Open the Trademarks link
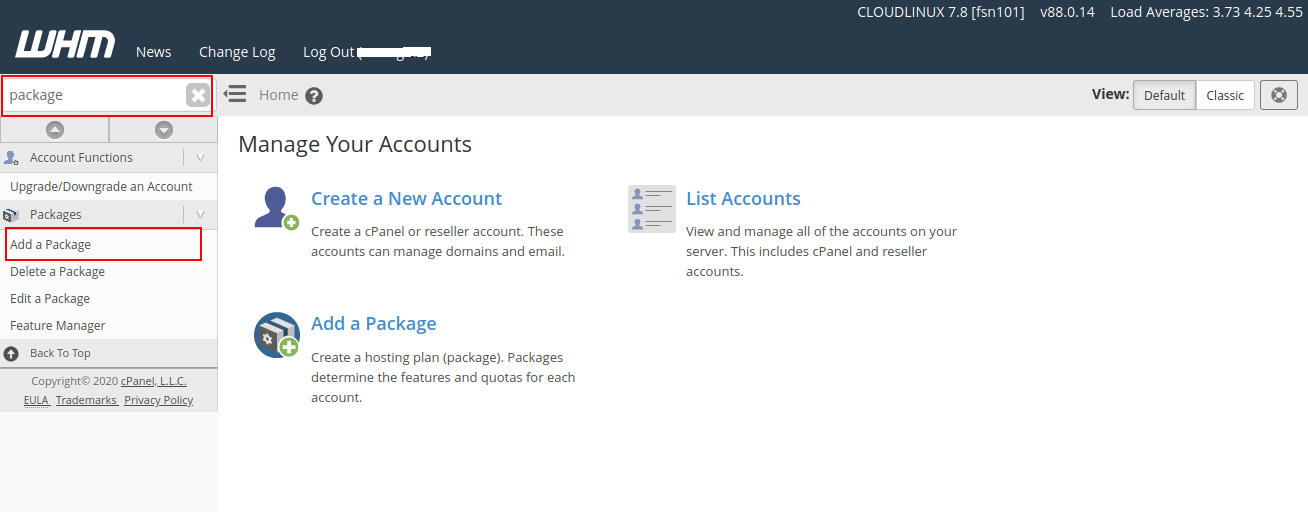This screenshot has width=1308, height=512. pyautogui.click(x=86, y=400)
